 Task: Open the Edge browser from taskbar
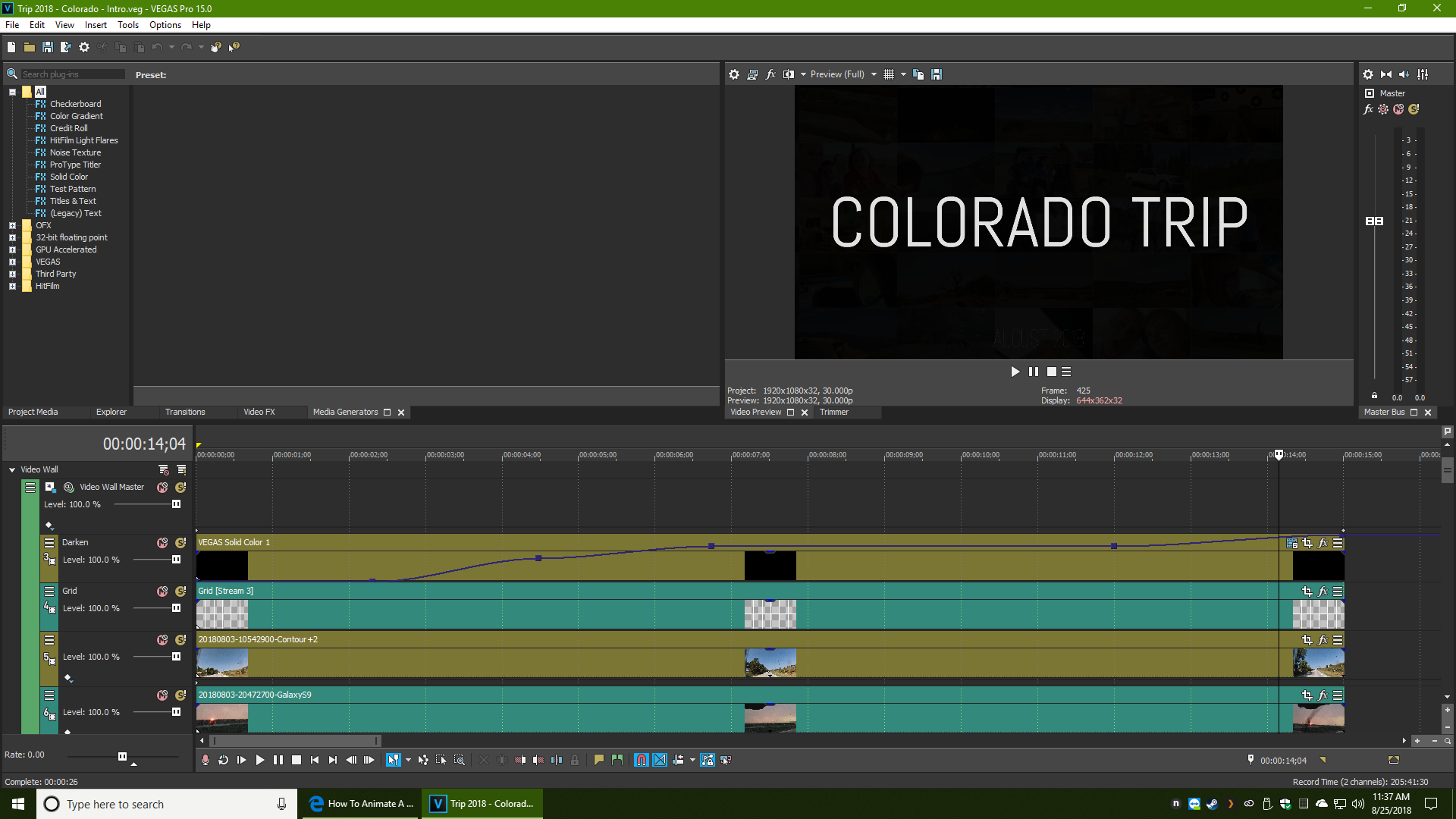click(362, 804)
